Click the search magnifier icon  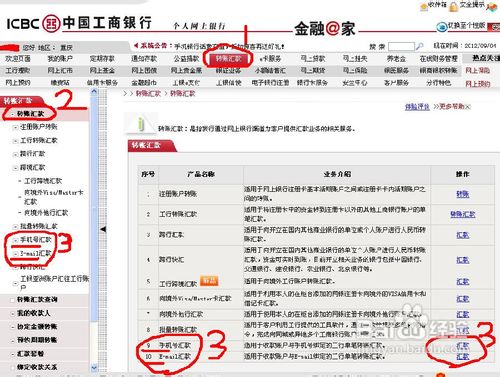[x=420, y=46]
